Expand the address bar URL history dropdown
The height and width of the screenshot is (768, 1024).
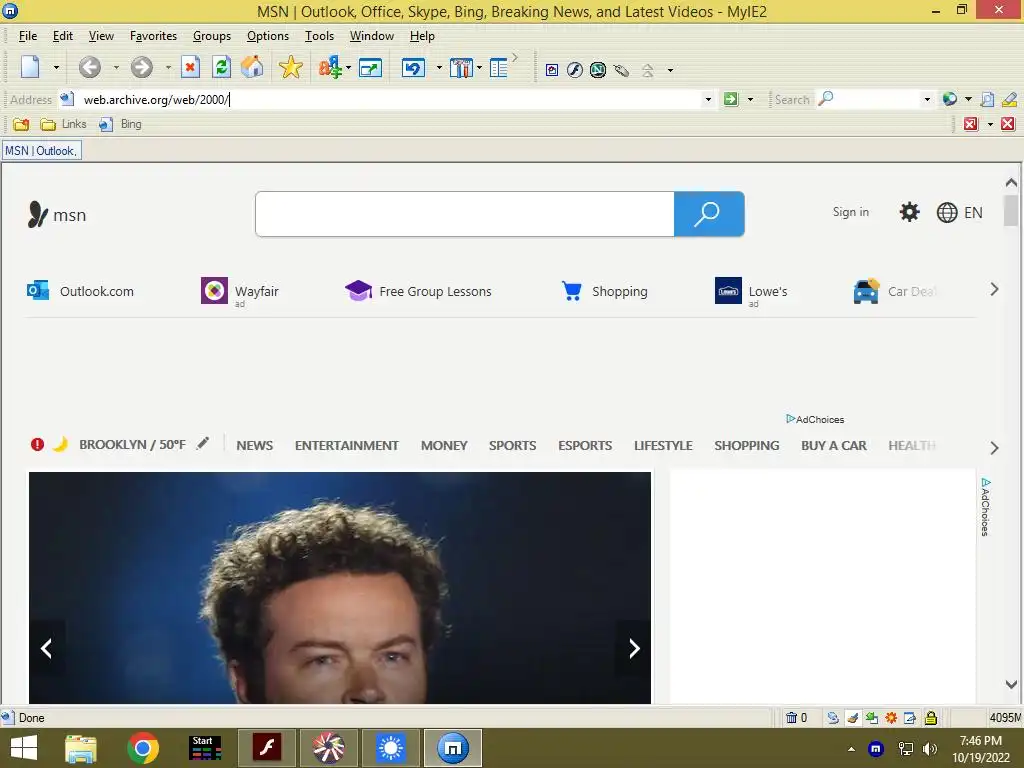point(708,99)
